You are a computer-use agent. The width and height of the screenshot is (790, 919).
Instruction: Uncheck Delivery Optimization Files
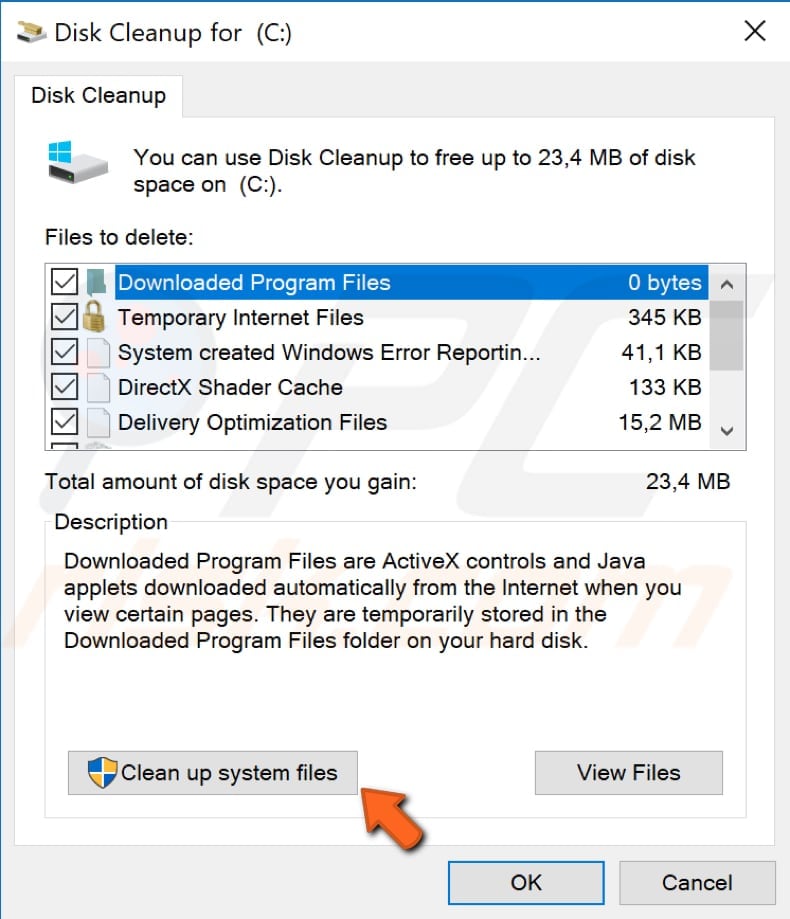click(x=62, y=422)
